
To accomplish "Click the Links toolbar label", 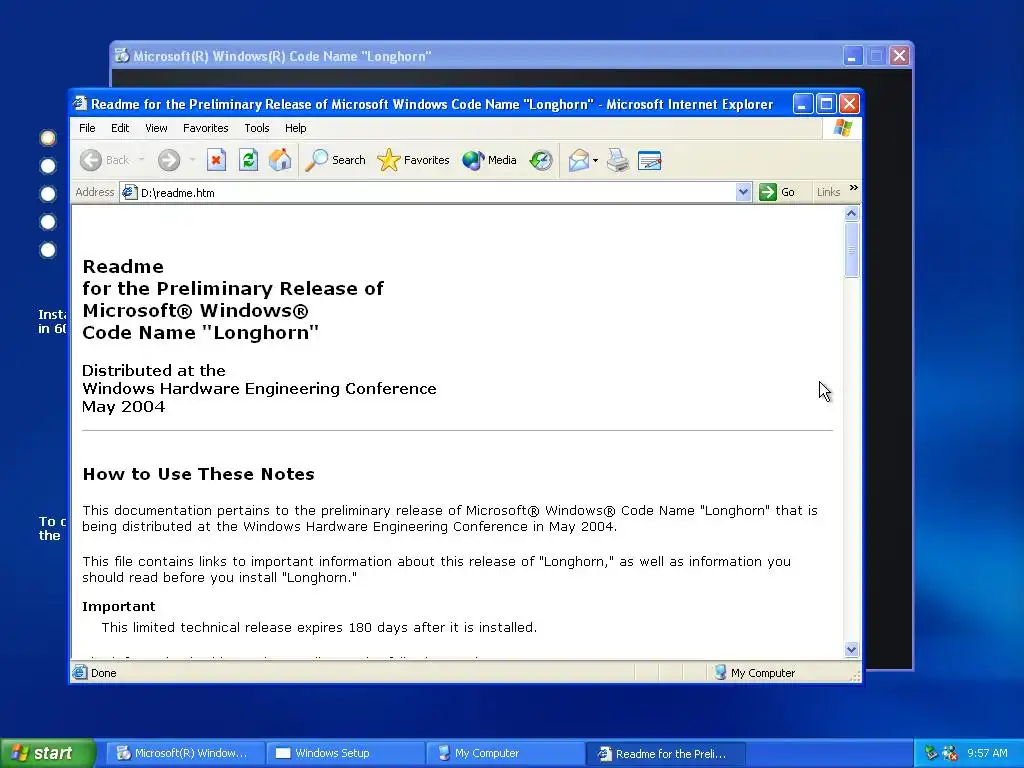I will (828, 192).
